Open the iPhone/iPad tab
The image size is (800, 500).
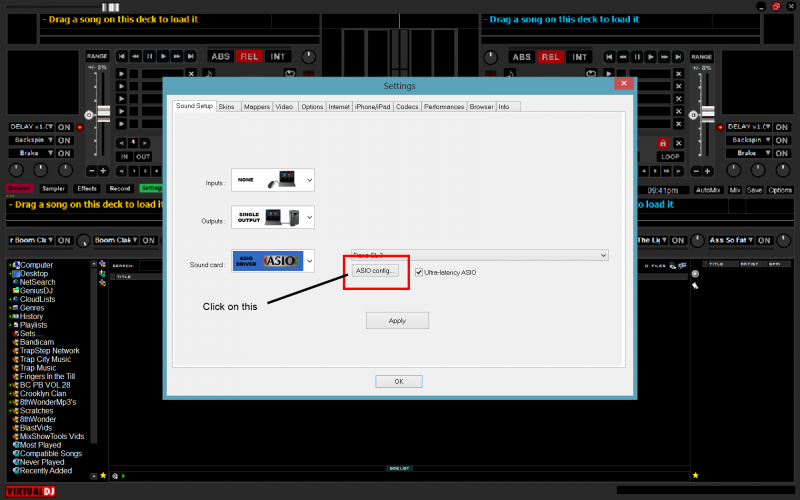tap(372, 107)
